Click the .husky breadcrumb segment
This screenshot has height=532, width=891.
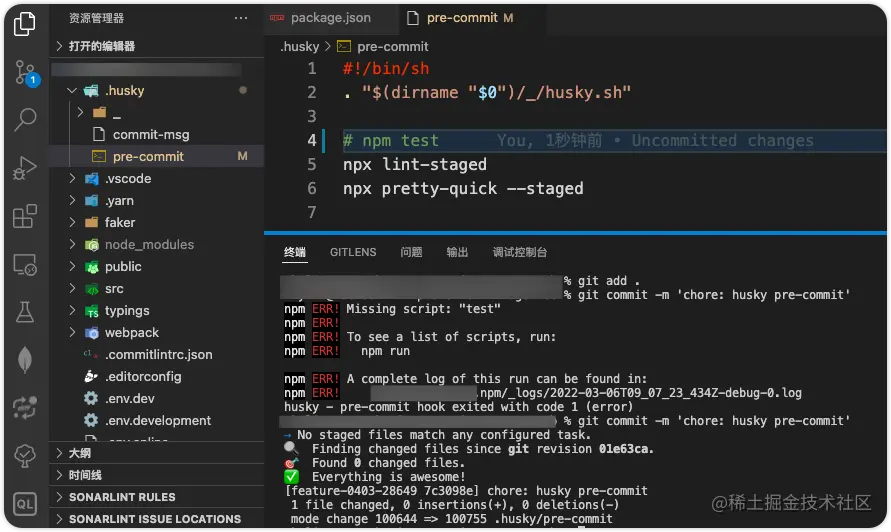coord(299,47)
